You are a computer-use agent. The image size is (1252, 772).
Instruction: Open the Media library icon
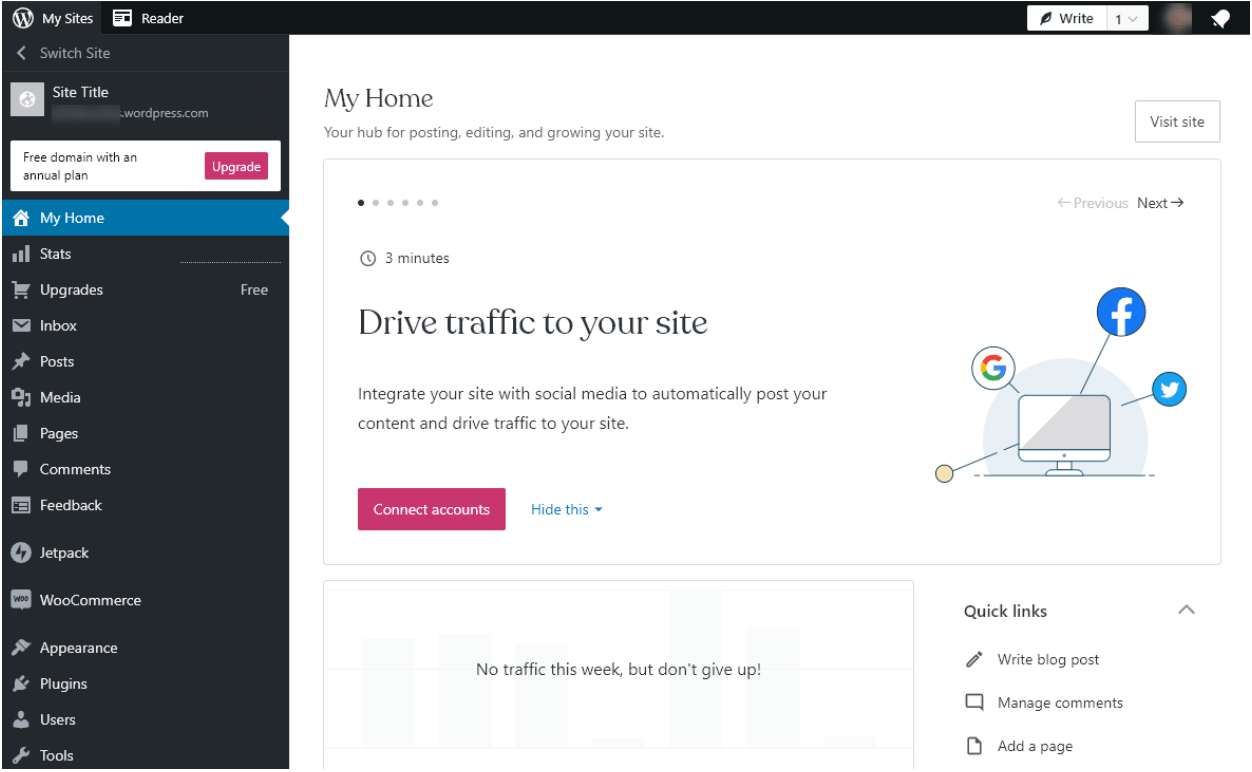[x=21, y=397]
